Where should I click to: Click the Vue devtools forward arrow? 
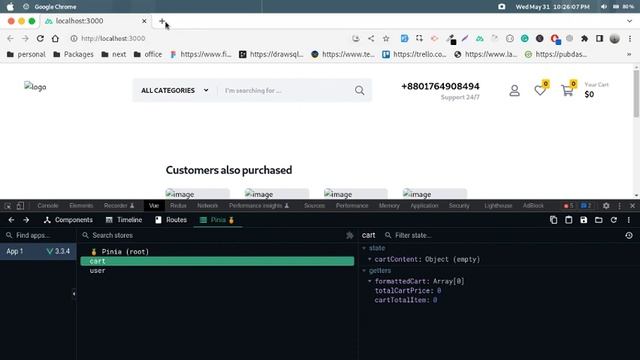(x=26, y=220)
